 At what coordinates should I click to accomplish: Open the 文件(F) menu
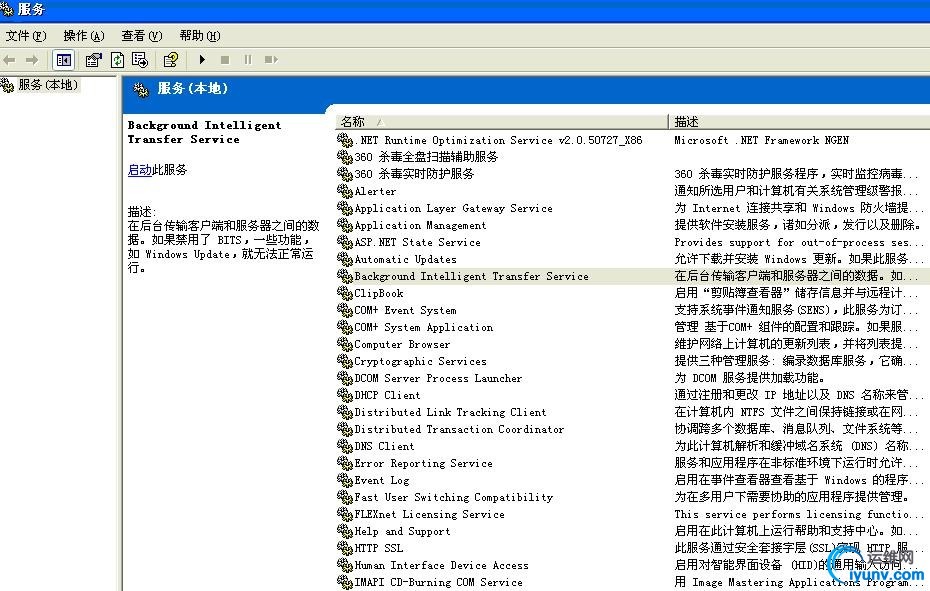[26, 36]
